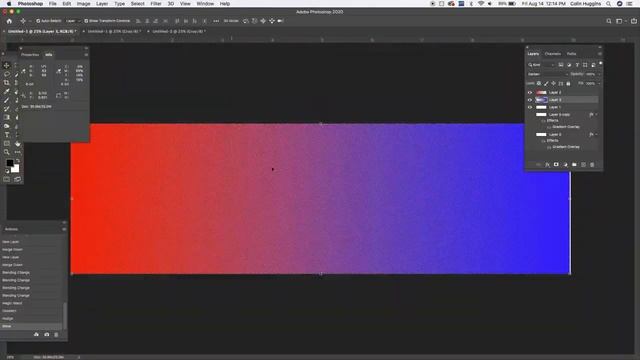Hide Layer 1 visibility eye

pyautogui.click(x=530, y=107)
